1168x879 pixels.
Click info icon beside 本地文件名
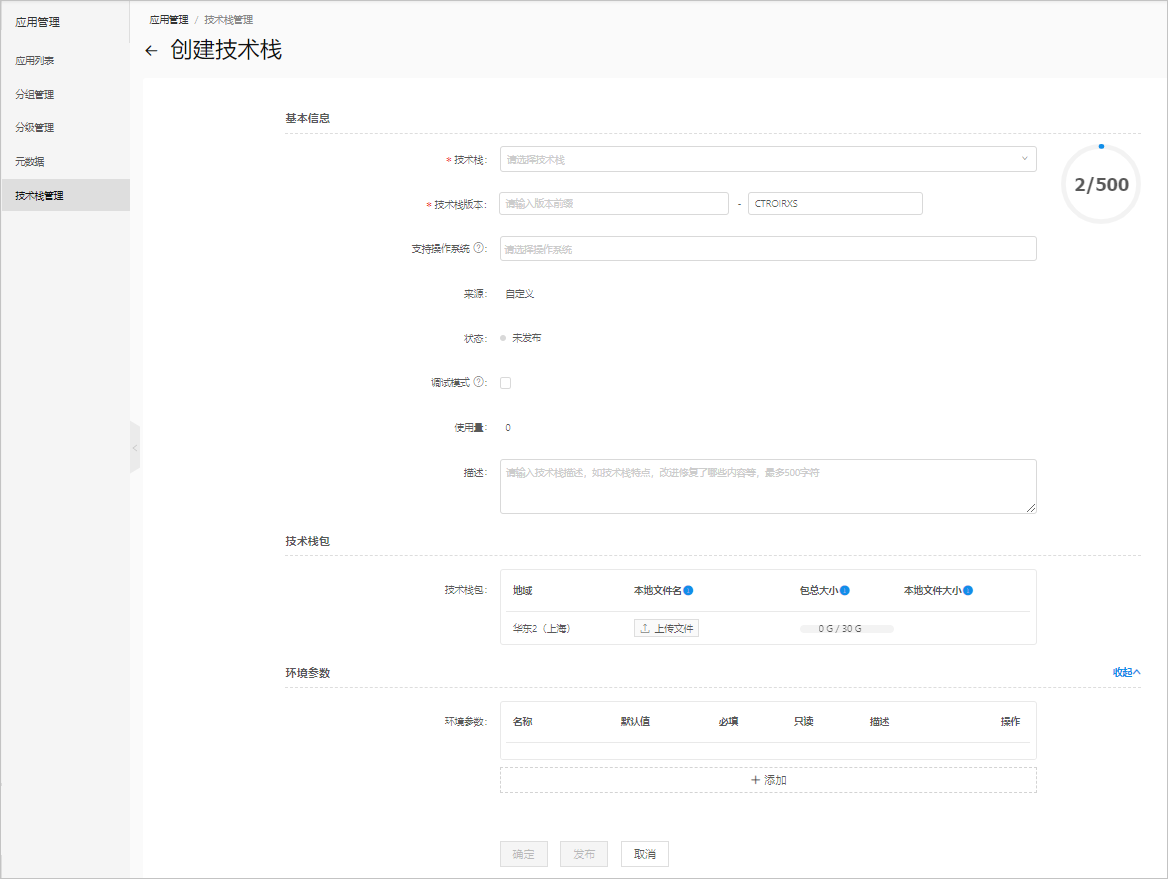coord(688,591)
